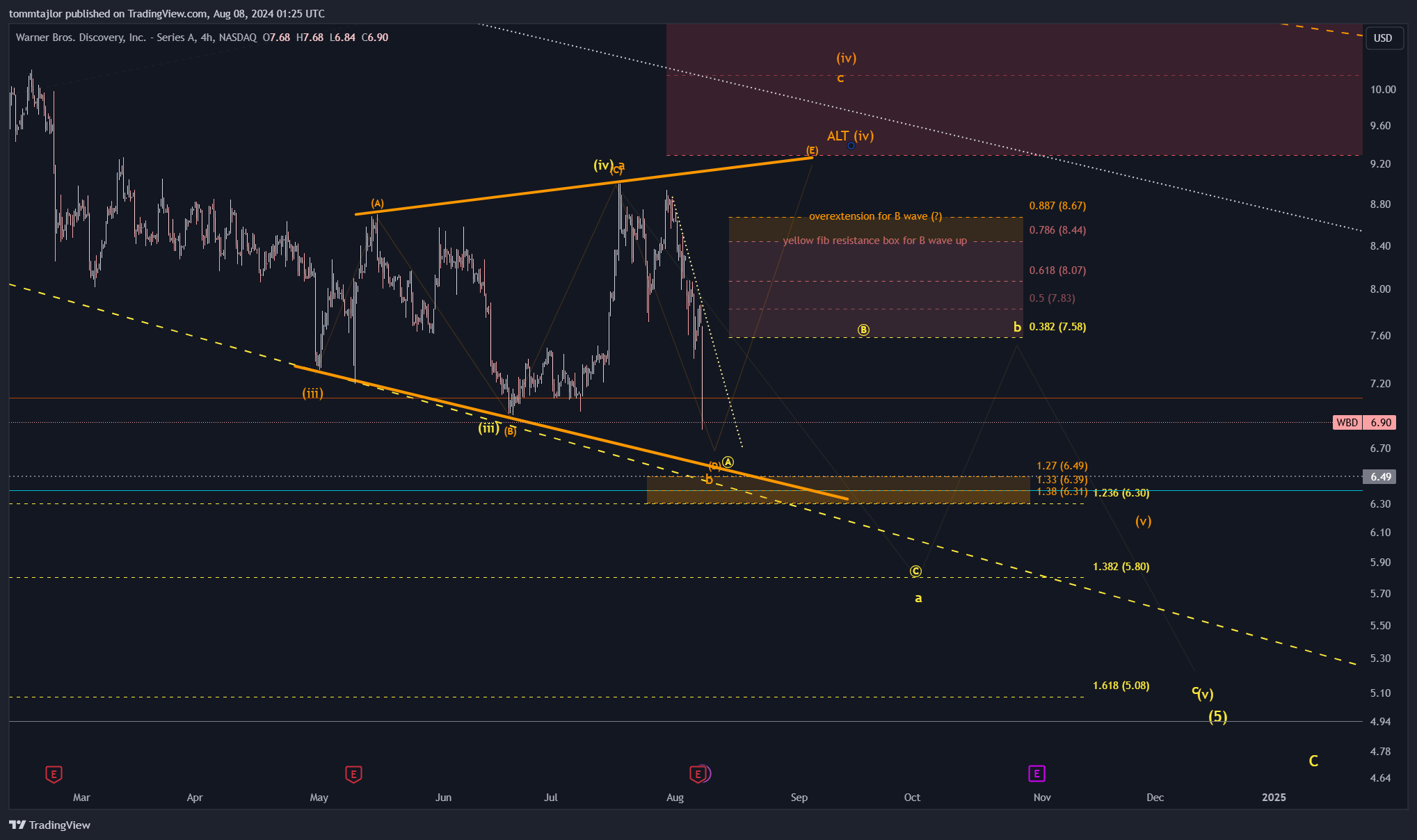
Task: Select the 1.27 (6.49) extension label
Action: 1062,466
